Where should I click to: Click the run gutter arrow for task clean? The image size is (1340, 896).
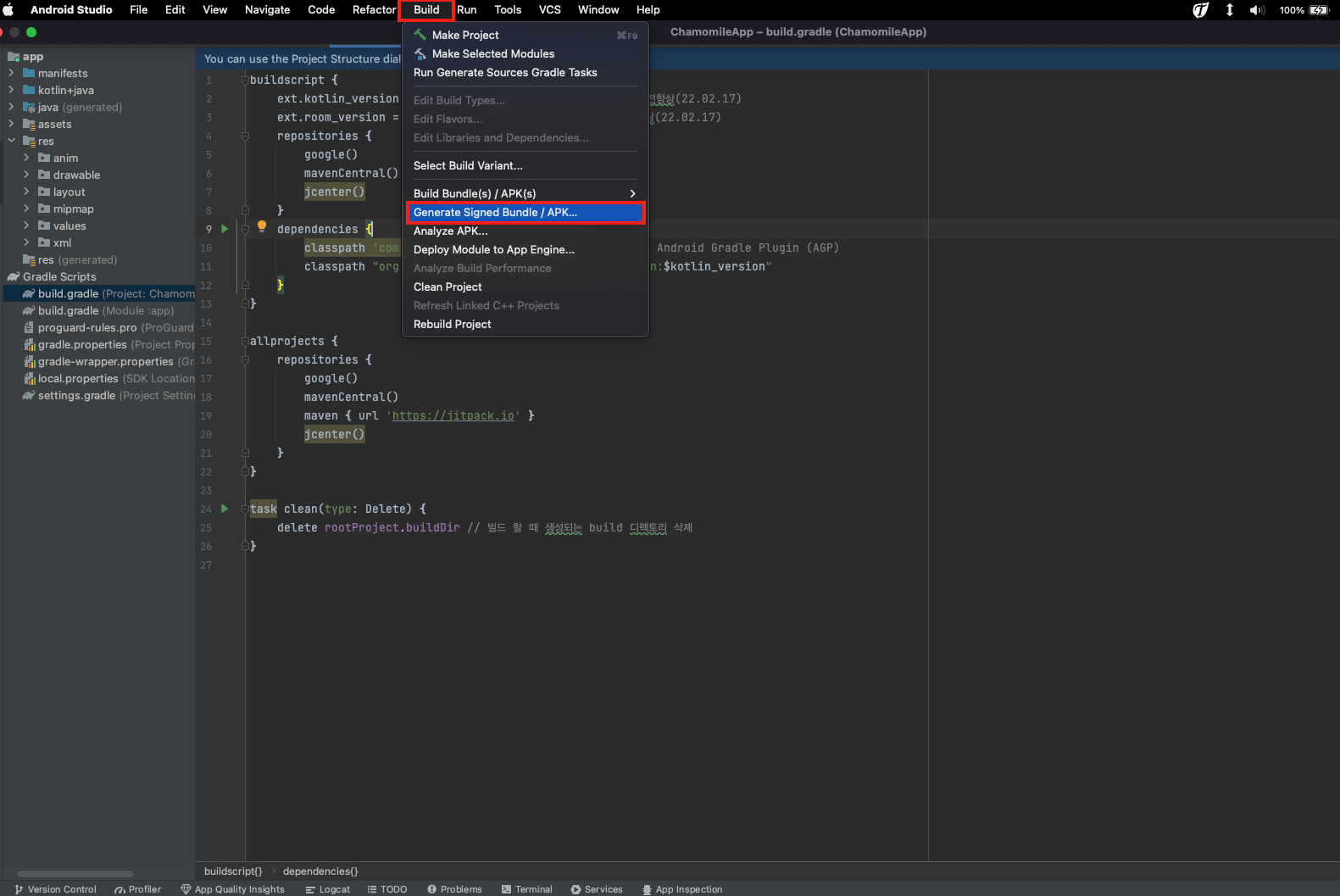pos(225,509)
